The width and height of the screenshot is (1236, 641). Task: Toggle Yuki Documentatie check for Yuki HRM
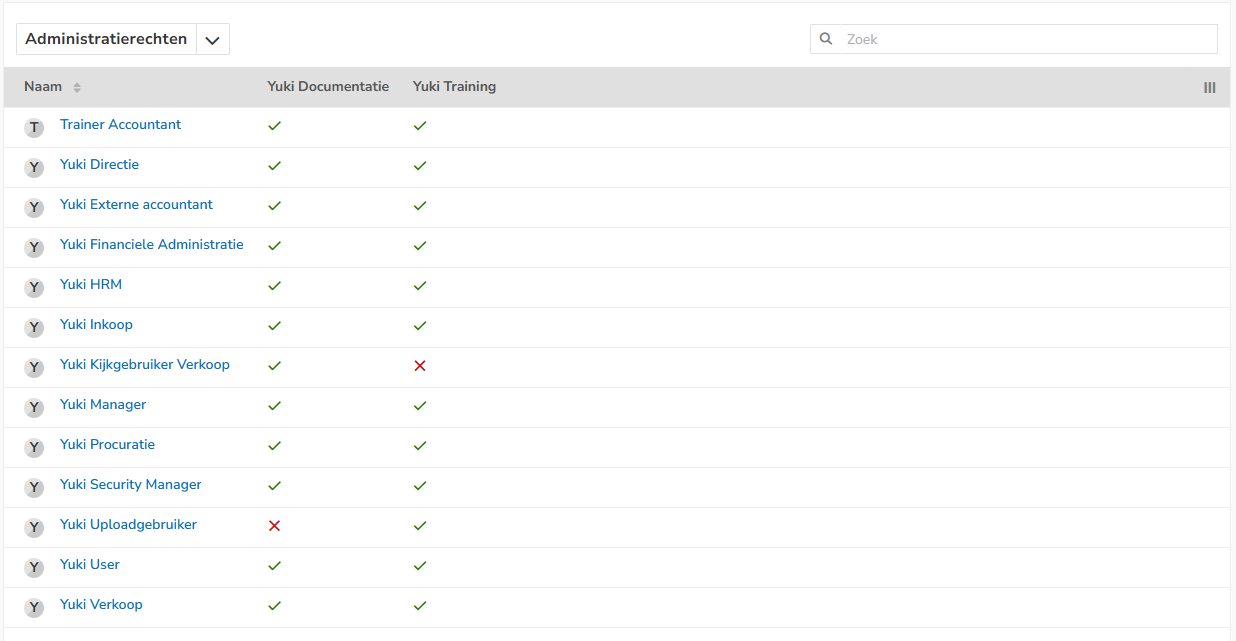[x=274, y=286]
